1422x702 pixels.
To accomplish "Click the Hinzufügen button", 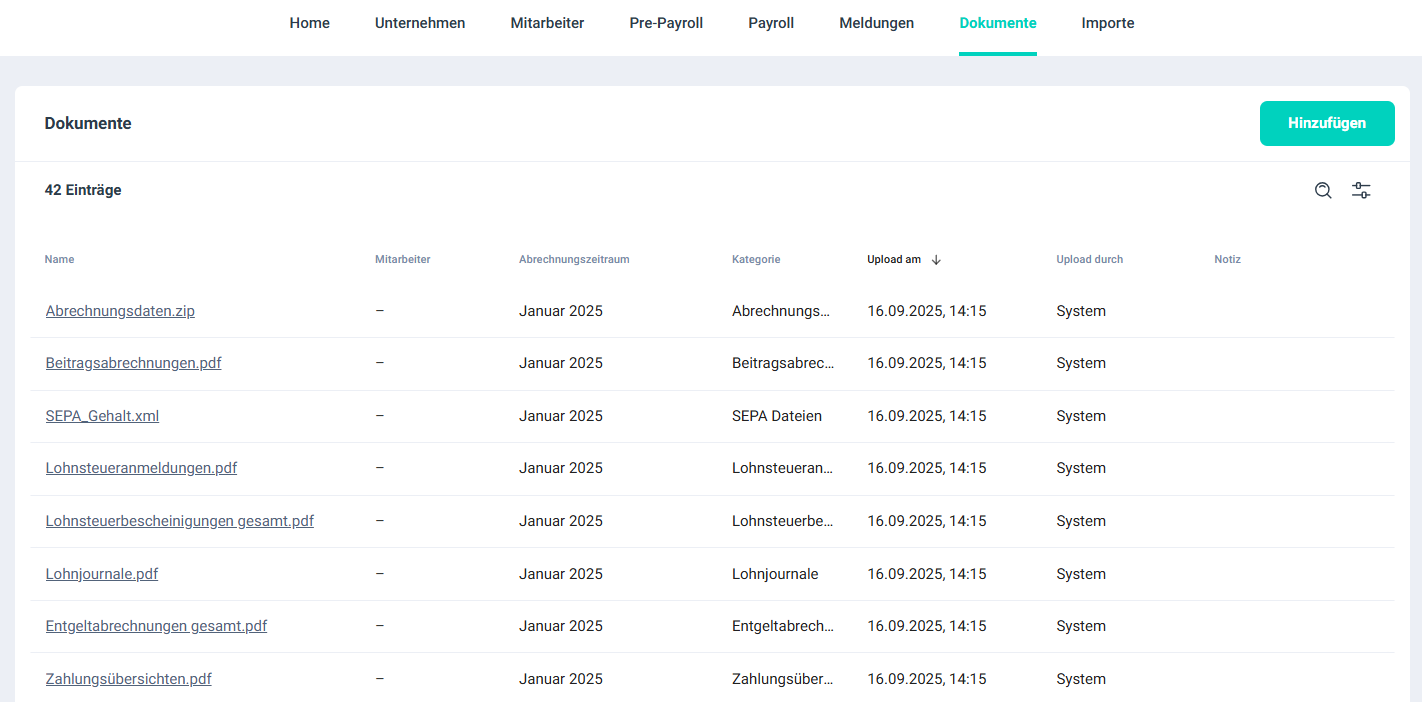I will pyautogui.click(x=1326, y=123).
